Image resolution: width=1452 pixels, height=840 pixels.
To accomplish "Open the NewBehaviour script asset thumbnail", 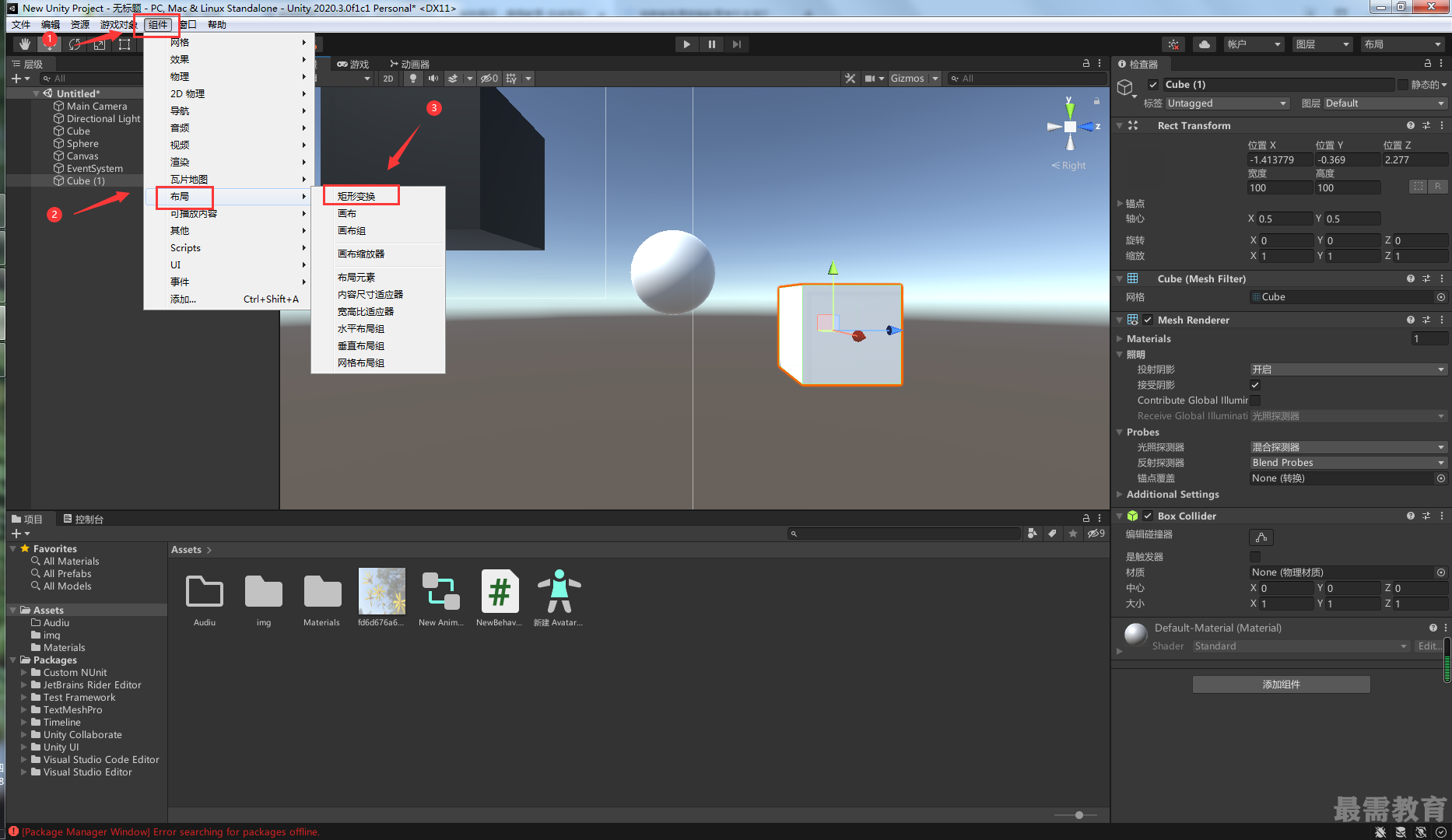I will pos(500,592).
